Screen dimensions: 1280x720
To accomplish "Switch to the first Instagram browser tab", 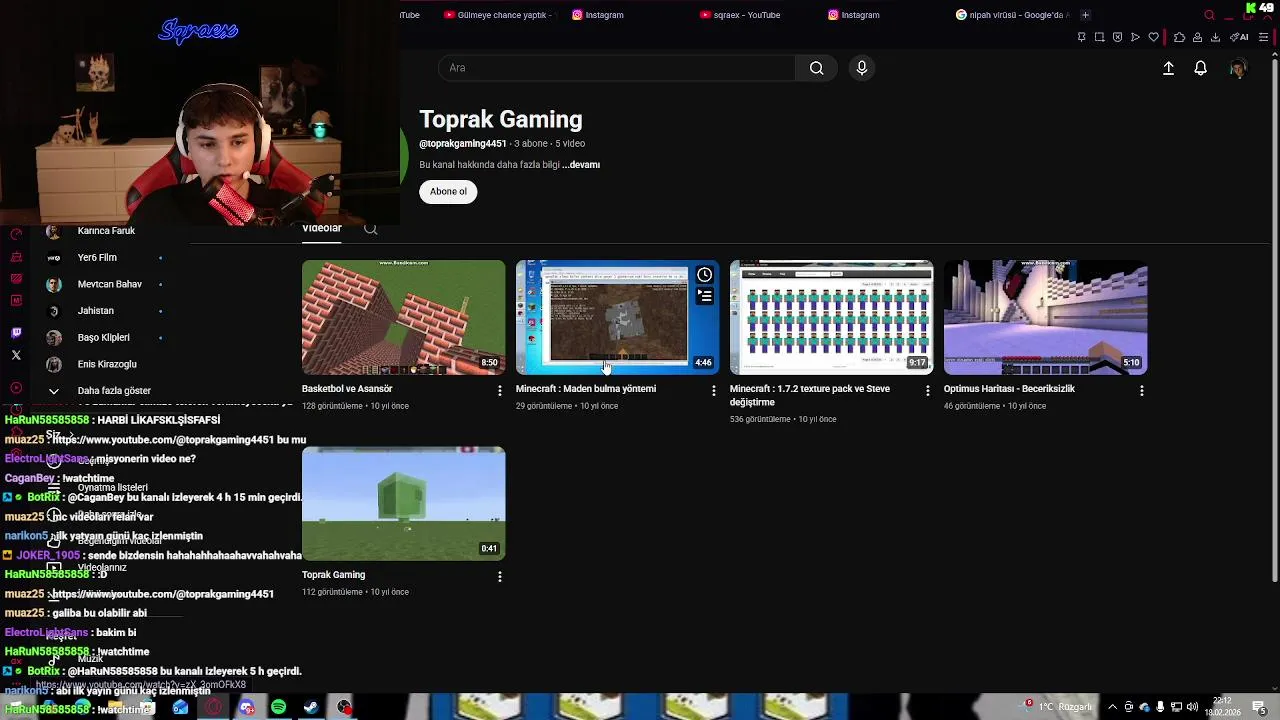I will tap(598, 15).
